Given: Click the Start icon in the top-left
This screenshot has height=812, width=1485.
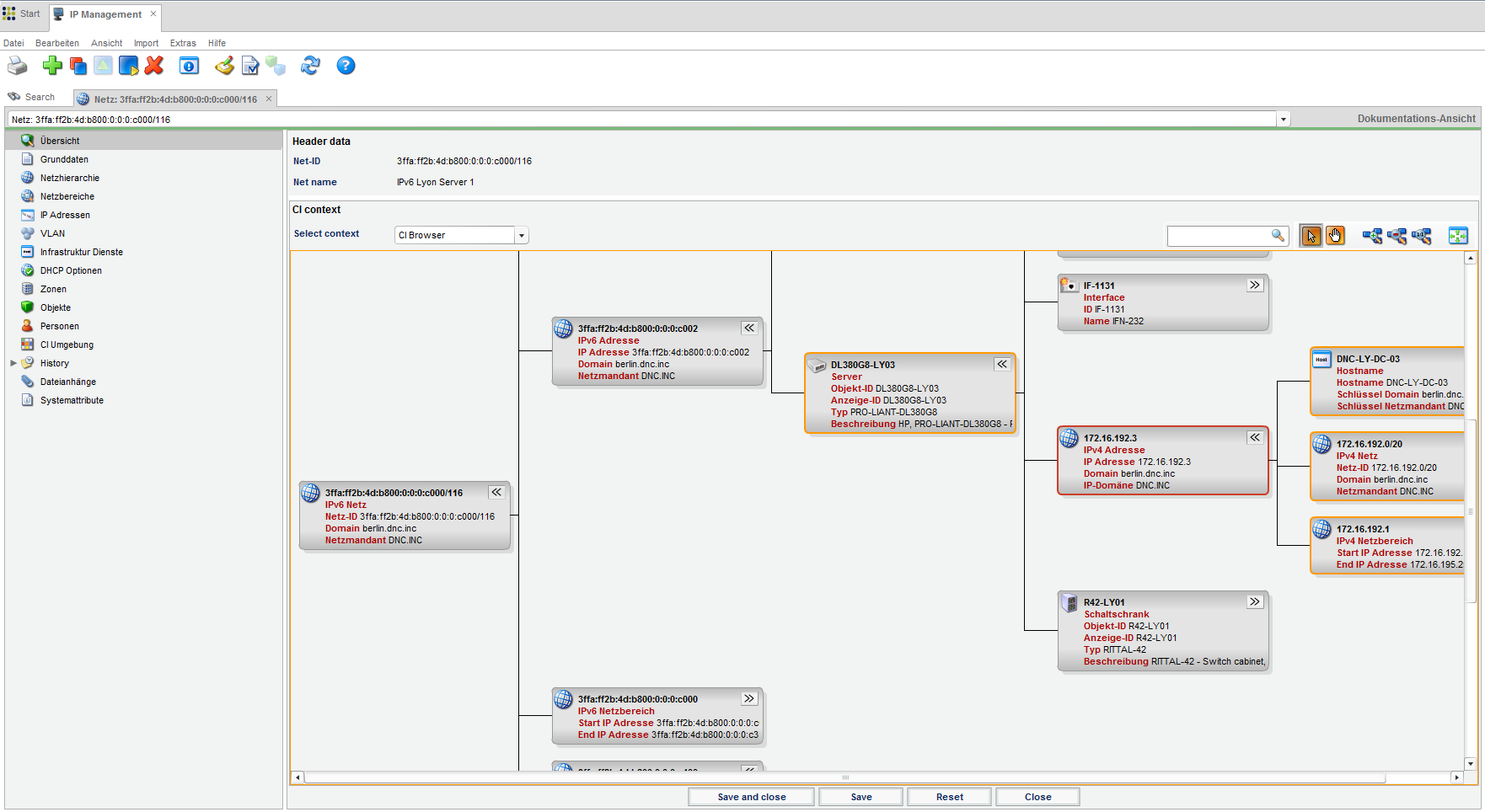Looking at the screenshot, I should click(9, 13).
